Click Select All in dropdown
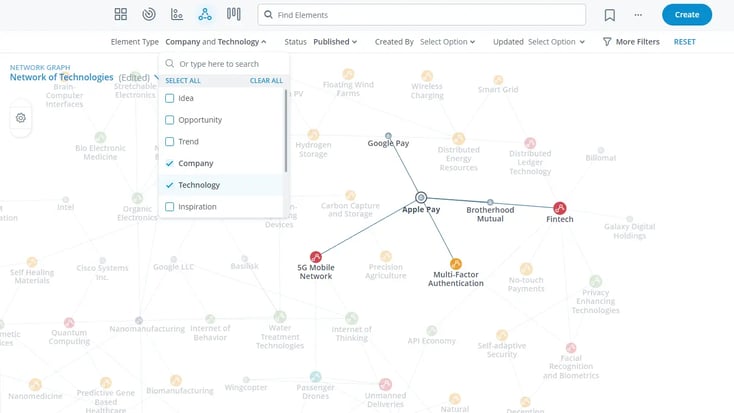This screenshot has height=413, width=734. [x=183, y=81]
